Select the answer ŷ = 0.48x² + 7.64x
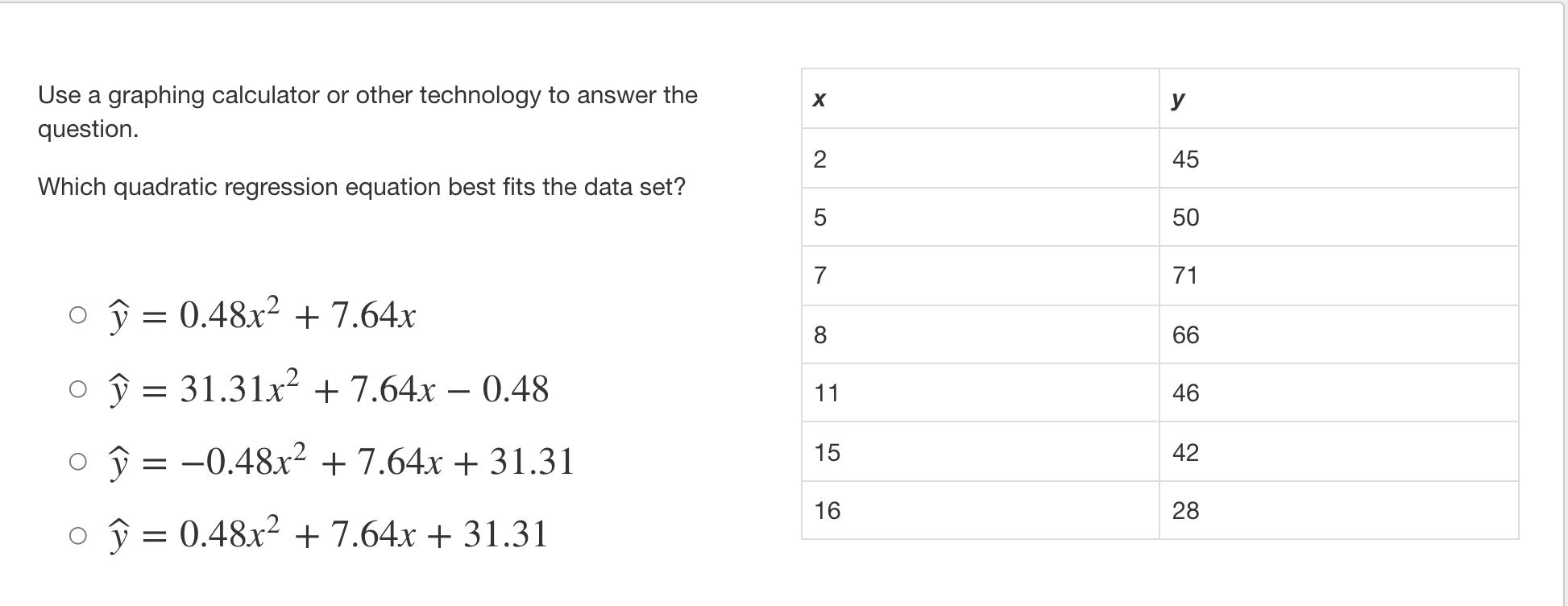The width and height of the screenshot is (1568, 606). tap(77, 316)
